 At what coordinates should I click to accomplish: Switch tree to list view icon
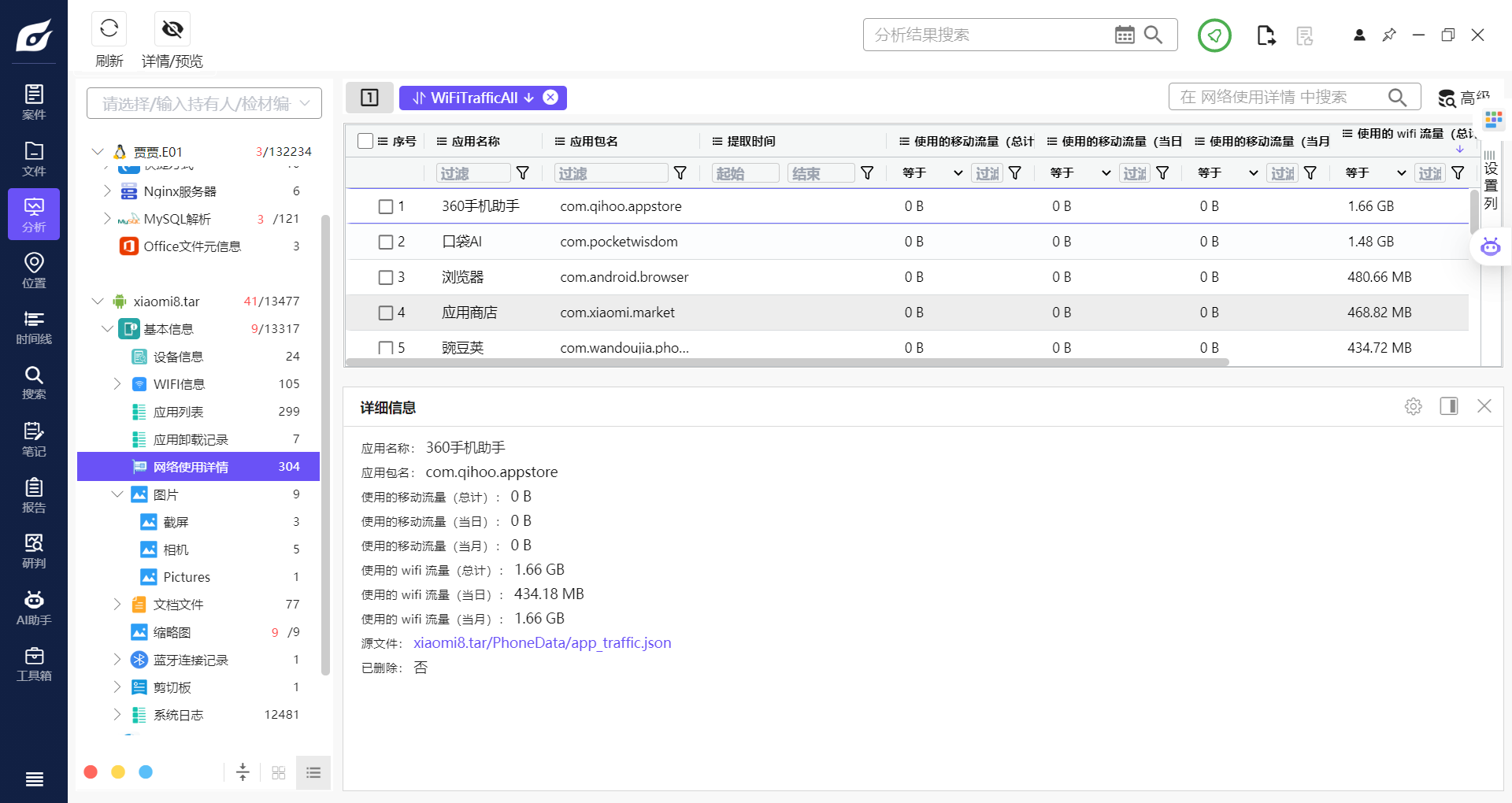tap(313, 772)
